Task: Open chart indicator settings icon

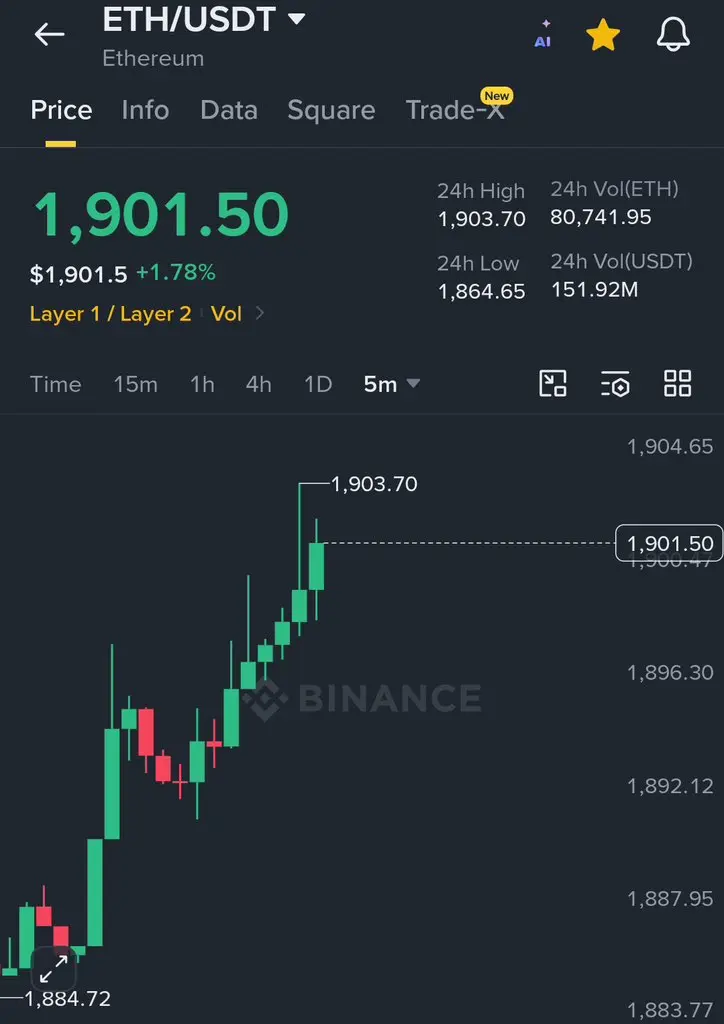Action: pos(615,383)
